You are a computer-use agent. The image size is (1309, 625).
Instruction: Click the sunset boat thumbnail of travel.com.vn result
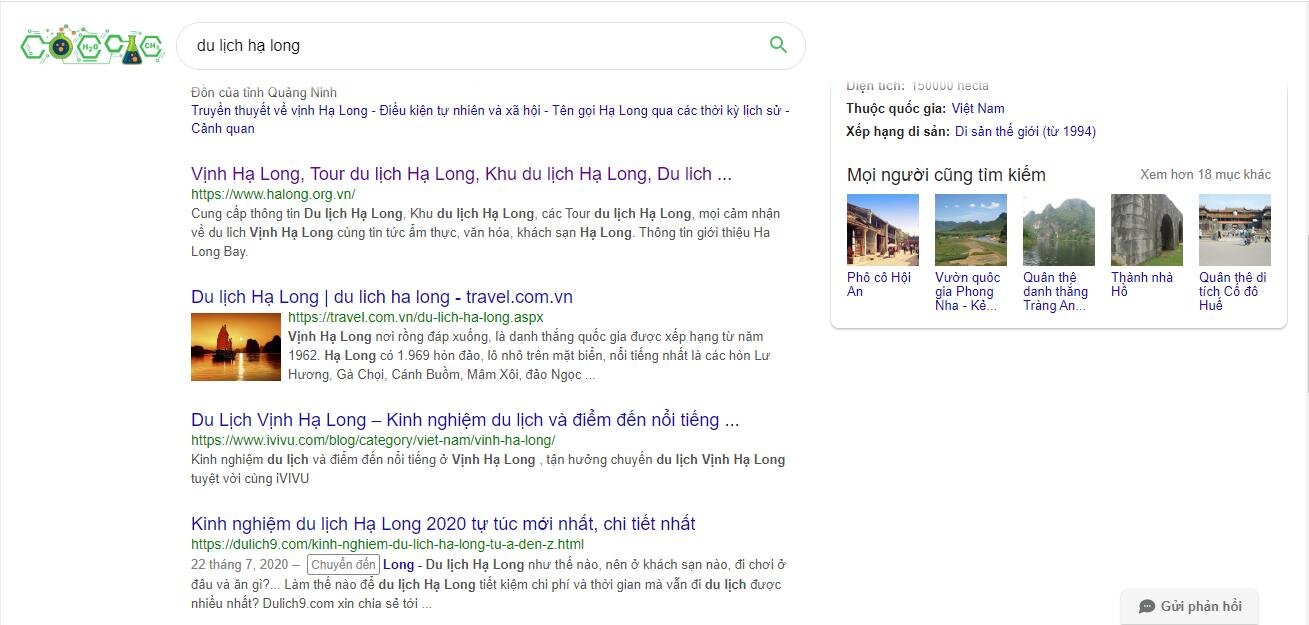tap(236, 346)
